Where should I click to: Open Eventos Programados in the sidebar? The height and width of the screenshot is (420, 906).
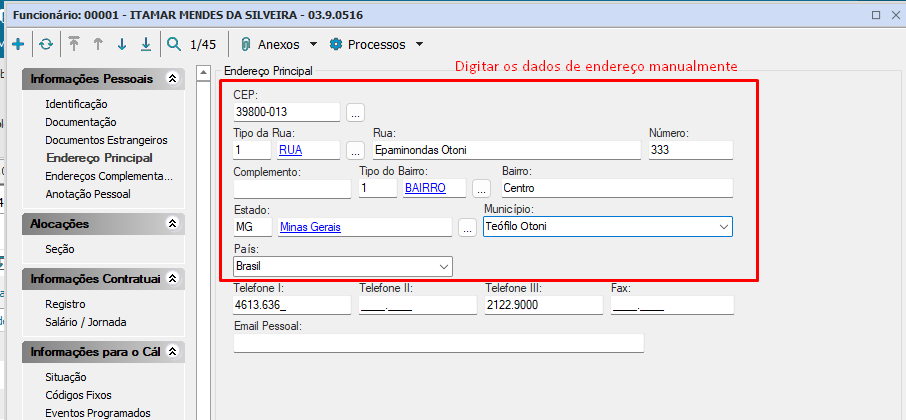pyautogui.click(x=98, y=413)
